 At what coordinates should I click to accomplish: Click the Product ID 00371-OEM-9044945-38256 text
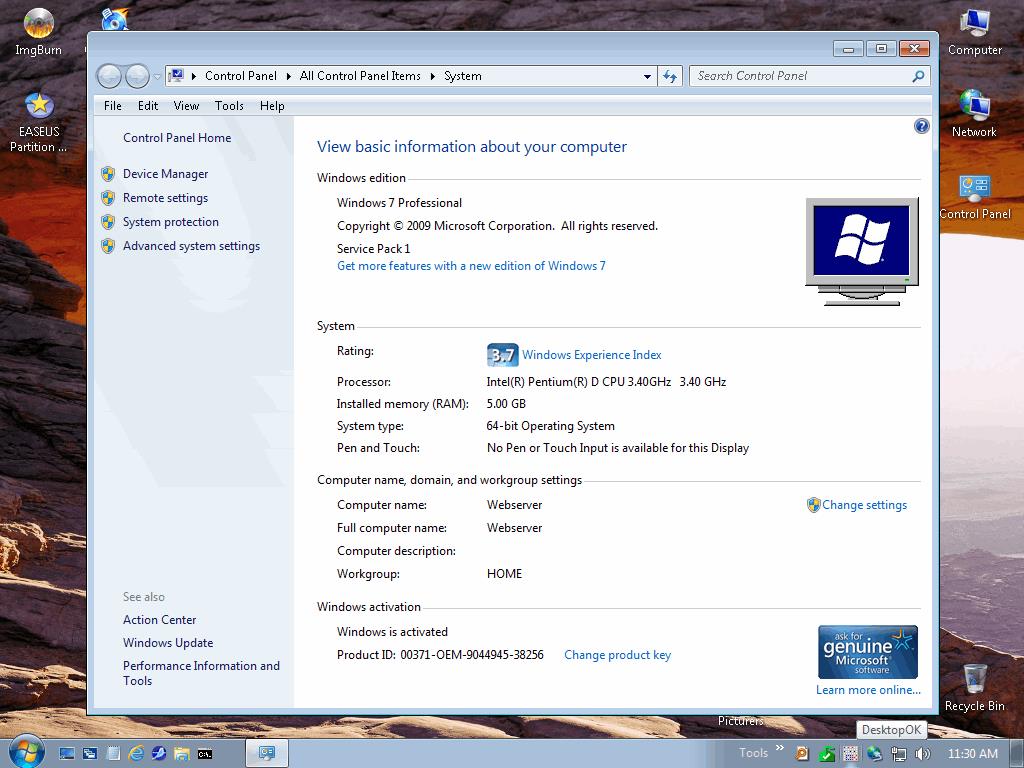[440, 655]
